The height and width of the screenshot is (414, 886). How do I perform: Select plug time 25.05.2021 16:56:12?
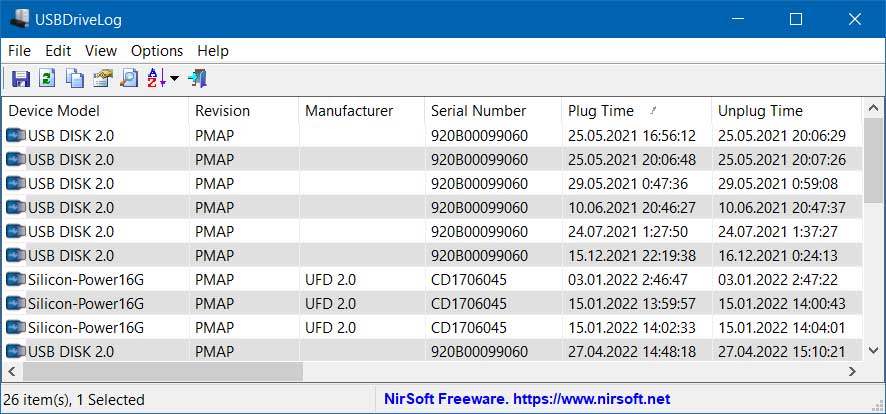(632, 136)
